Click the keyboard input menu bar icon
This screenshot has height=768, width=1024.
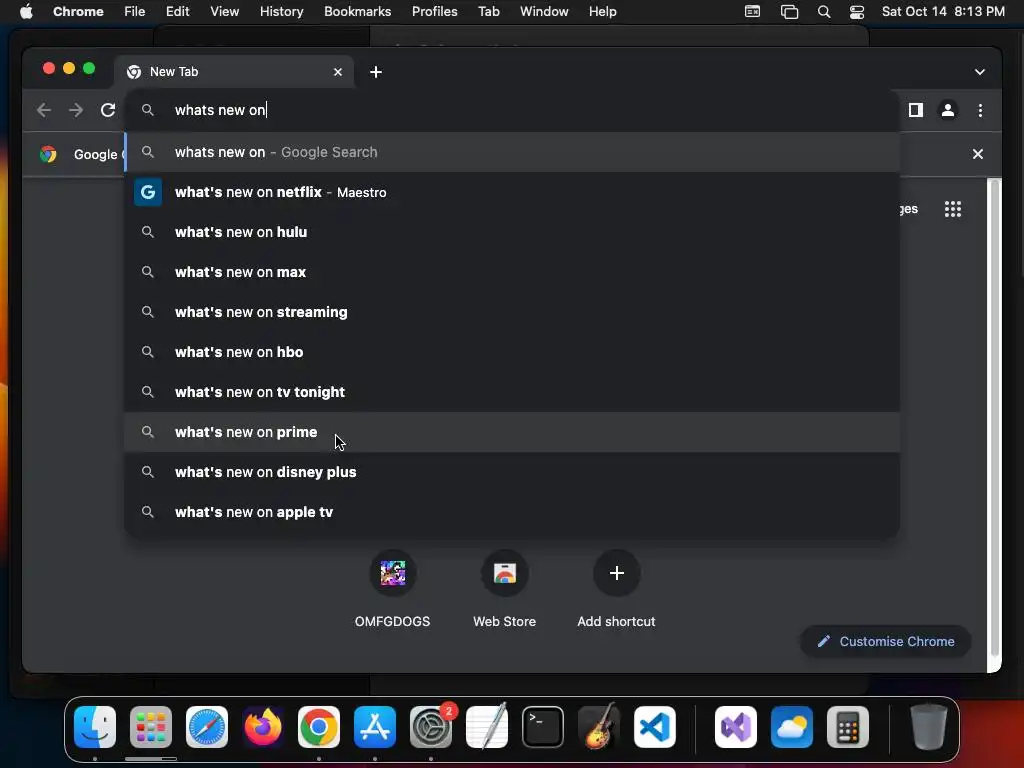click(x=752, y=12)
